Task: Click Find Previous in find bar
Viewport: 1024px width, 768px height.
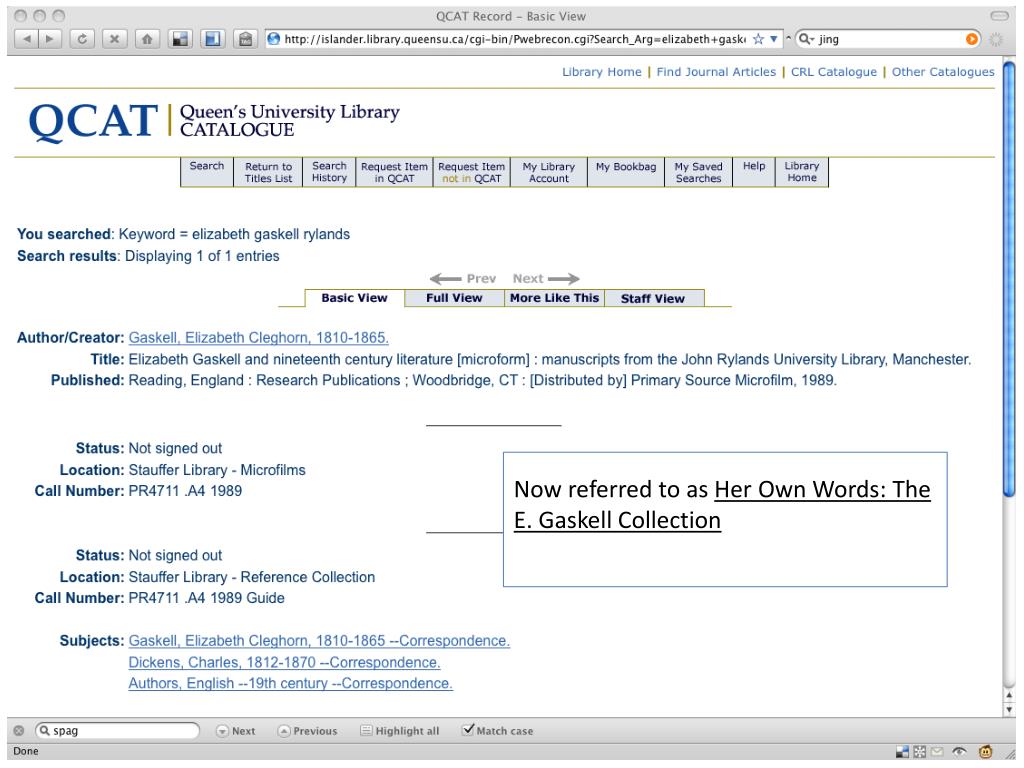Action: [308, 731]
